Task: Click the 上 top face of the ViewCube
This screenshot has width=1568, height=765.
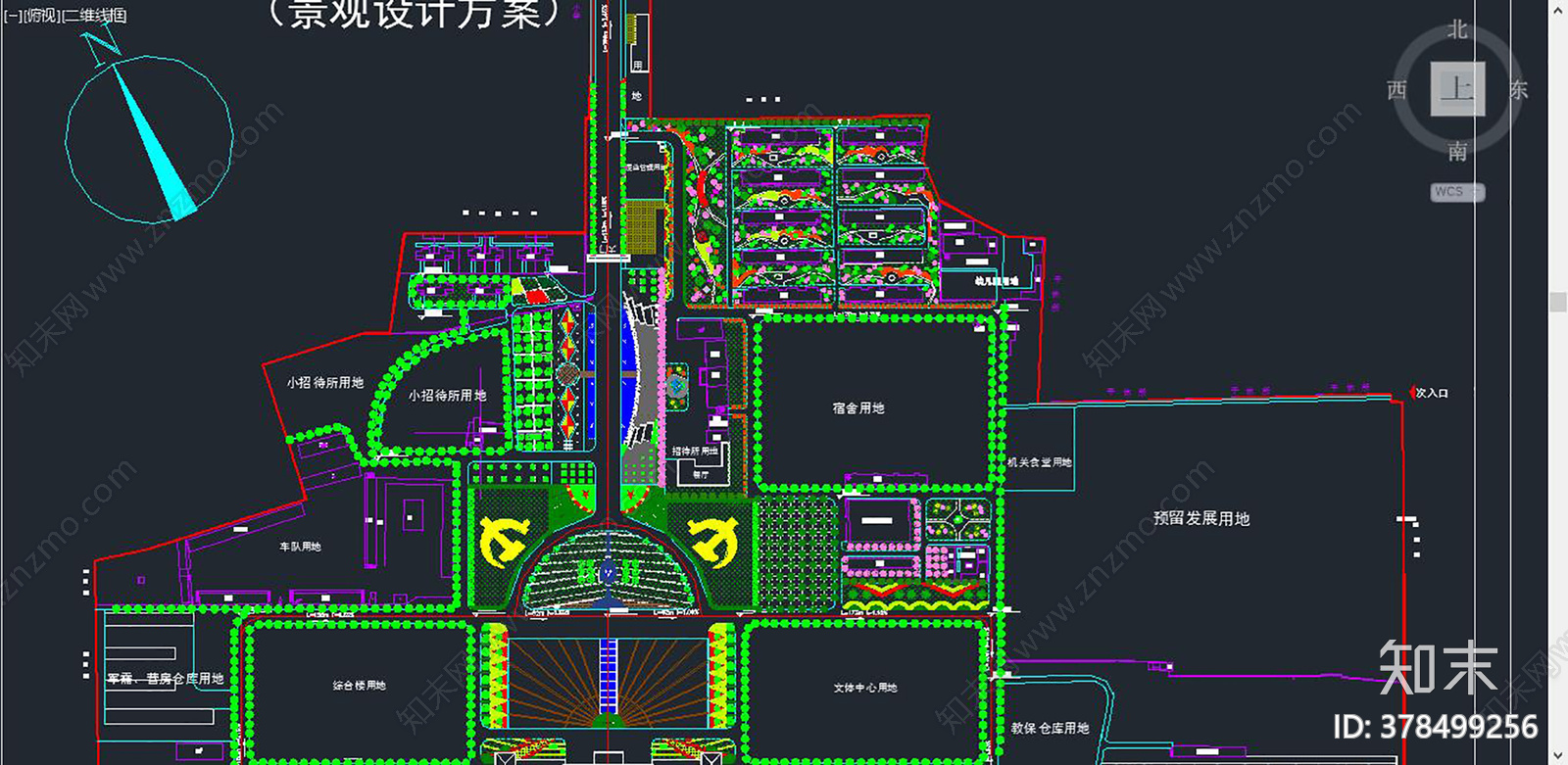Action: 1457,89
